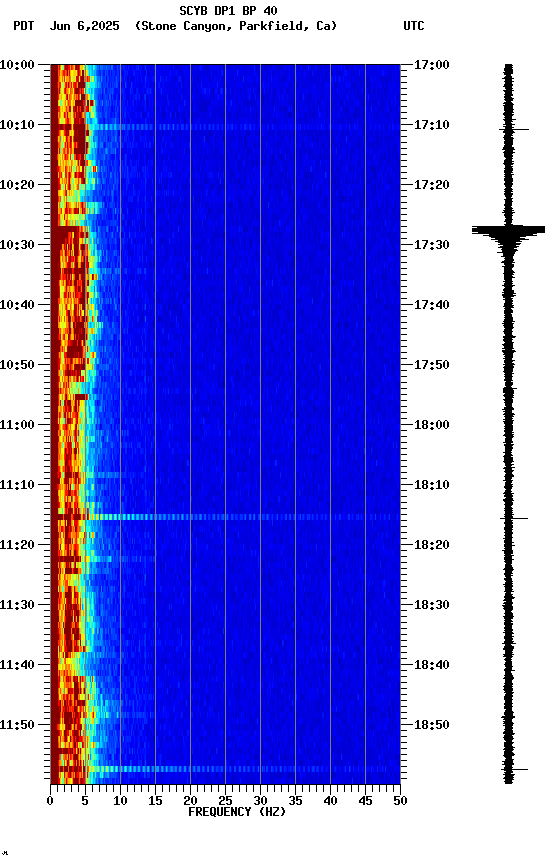Image resolution: width=552 pixels, height=864 pixels.
Task: Click the '10:50' PDT time label
Action: point(17,365)
